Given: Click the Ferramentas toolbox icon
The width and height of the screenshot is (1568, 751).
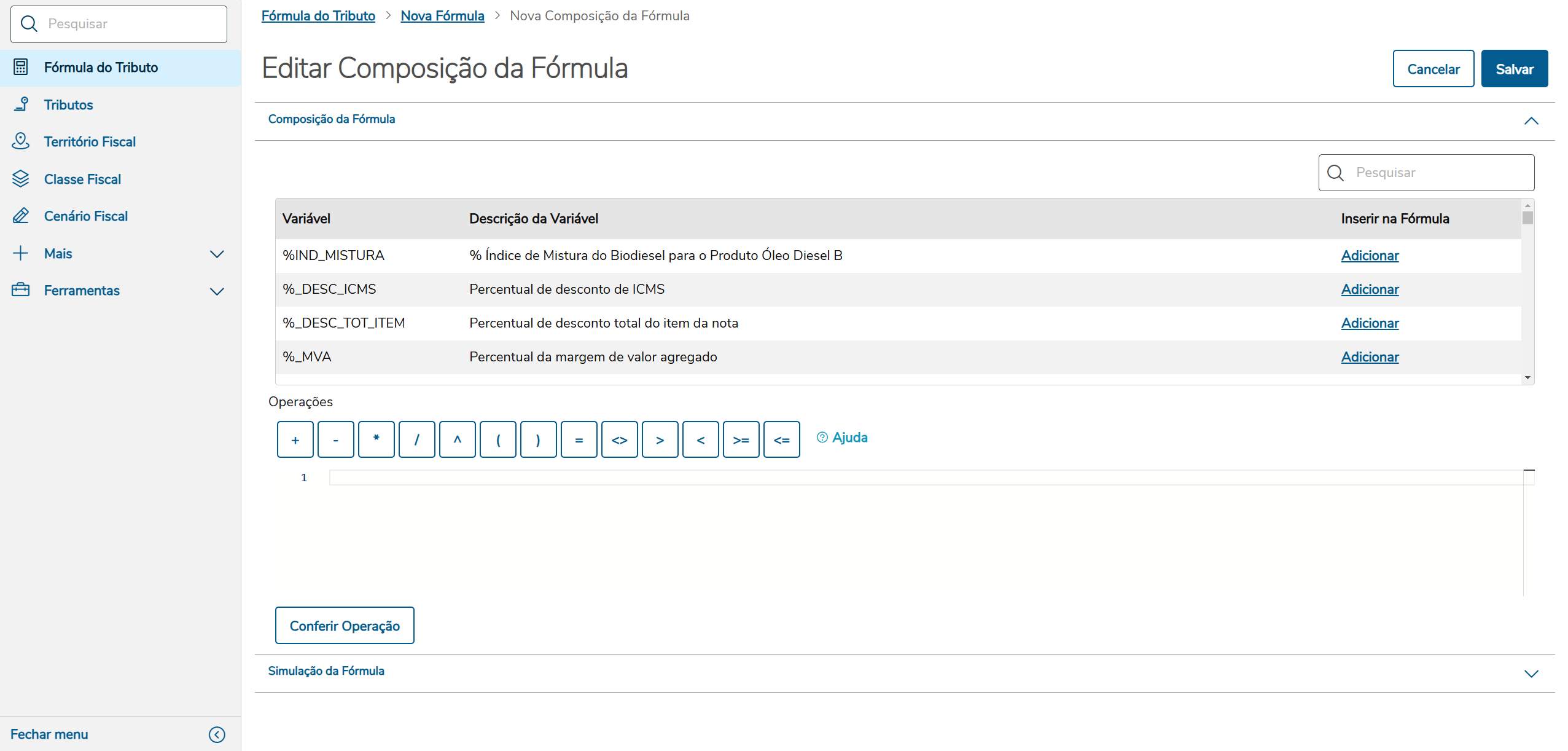Looking at the screenshot, I should coord(21,290).
